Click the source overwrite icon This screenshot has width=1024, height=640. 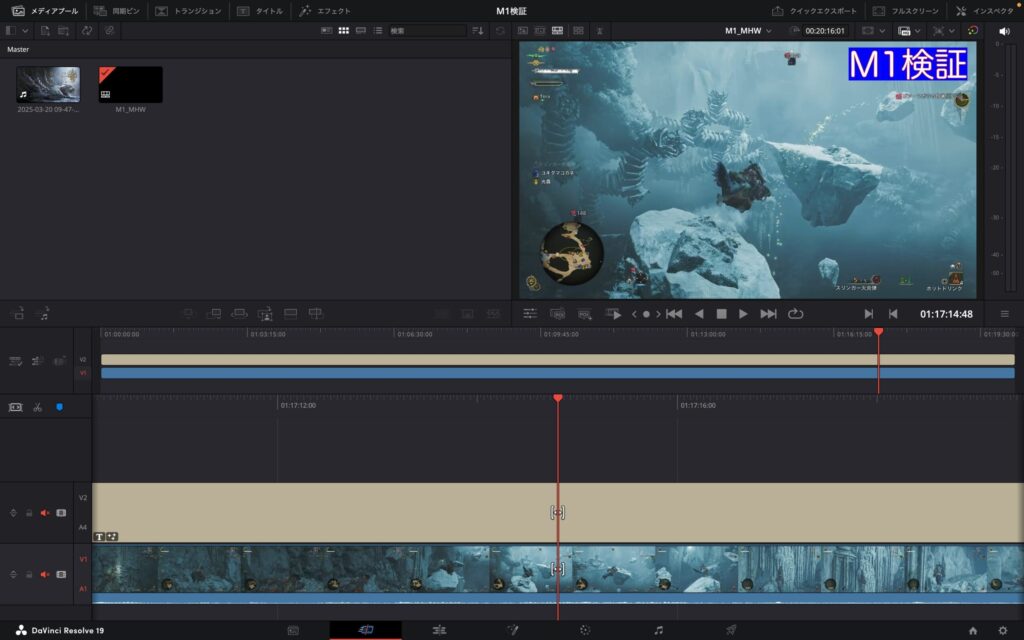point(315,314)
